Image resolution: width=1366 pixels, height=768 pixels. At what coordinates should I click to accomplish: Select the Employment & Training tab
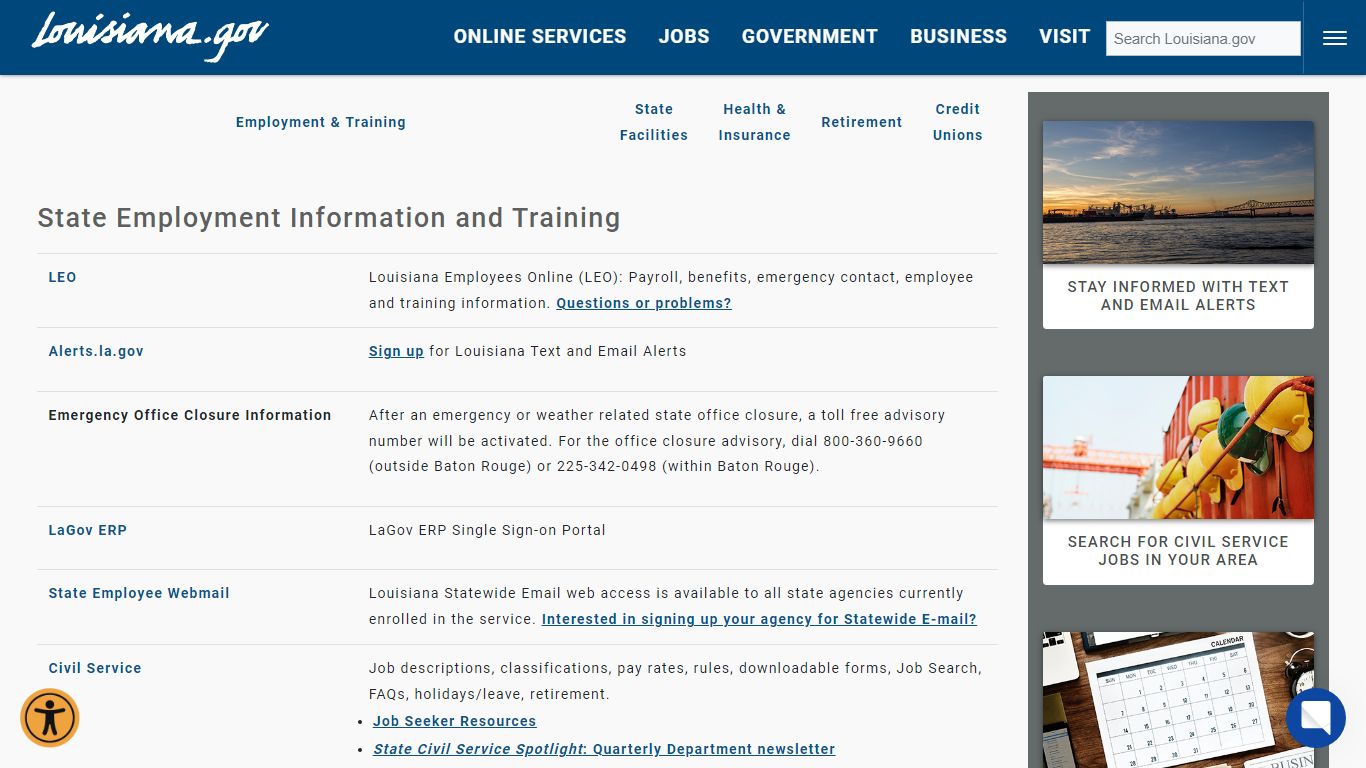click(x=320, y=122)
